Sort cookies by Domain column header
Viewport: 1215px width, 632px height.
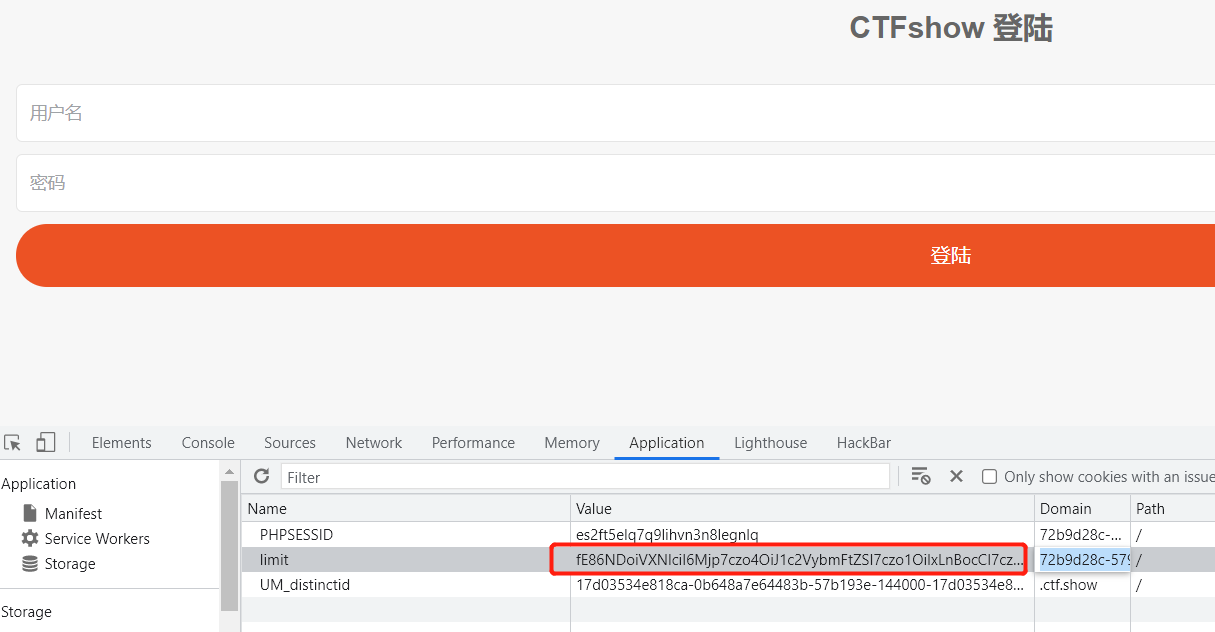1083,508
